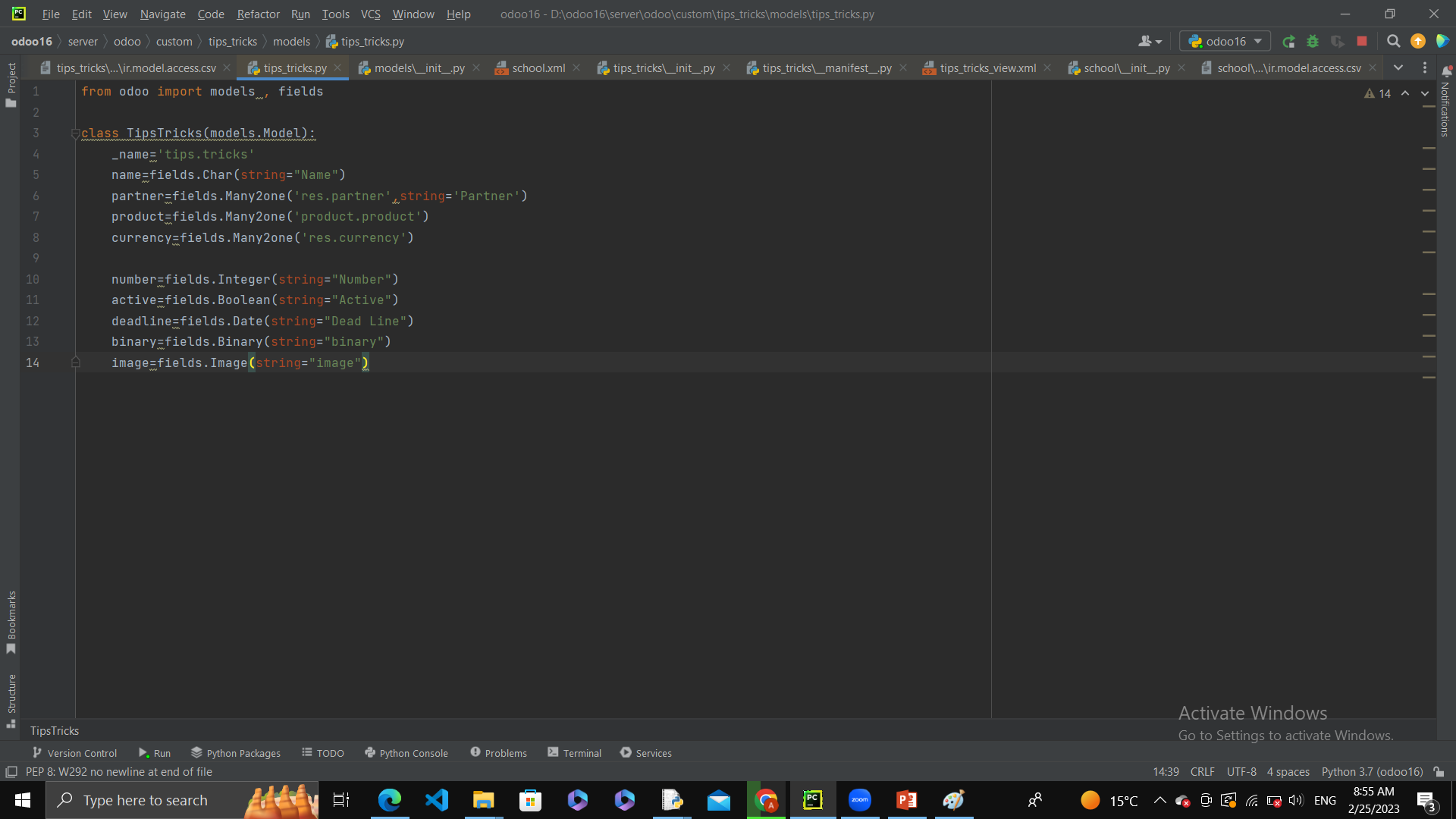Close the tips_tricks_view.xml tab

[1047, 68]
